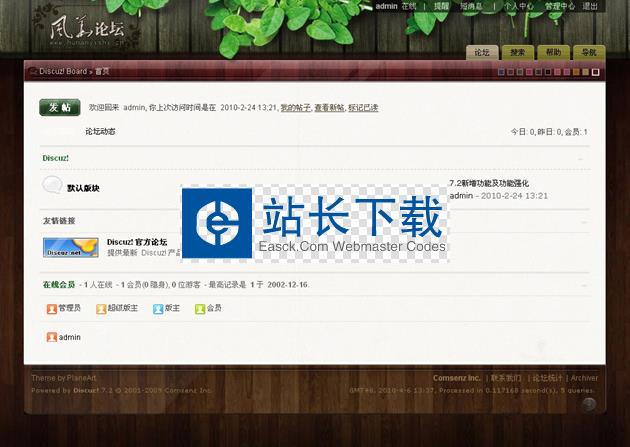Open the 管理中心 admin center link
630x447 pixels.
tap(559, 6)
